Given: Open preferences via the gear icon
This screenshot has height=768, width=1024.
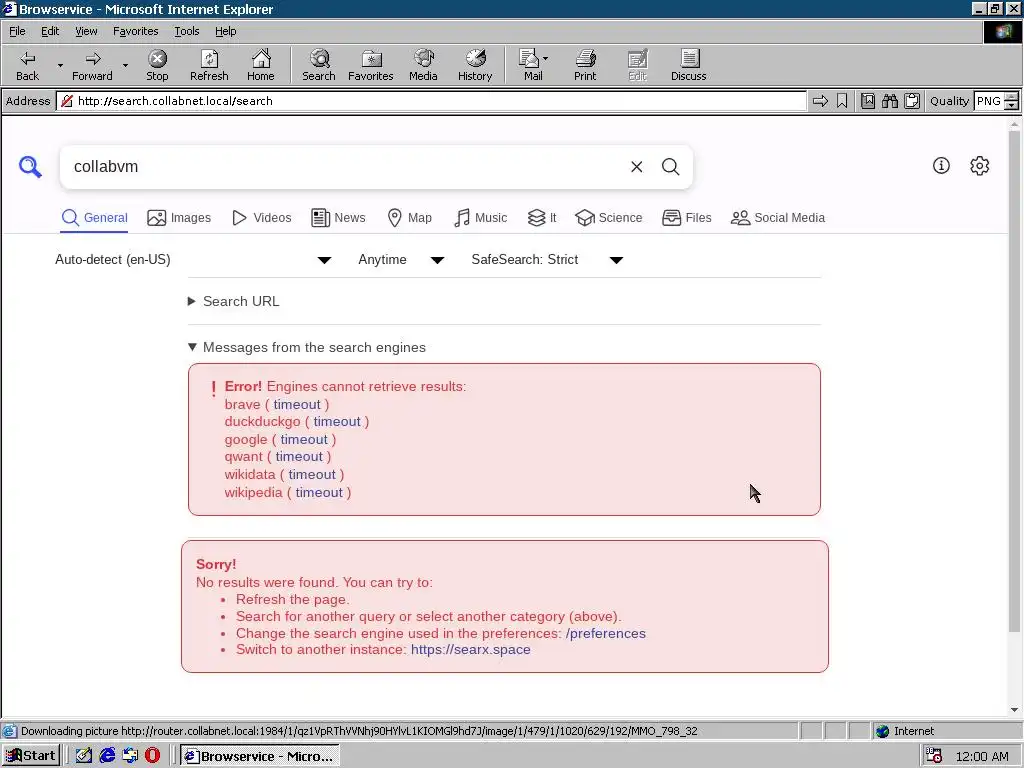Looking at the screenshot, I should click(x=980, y=166).
